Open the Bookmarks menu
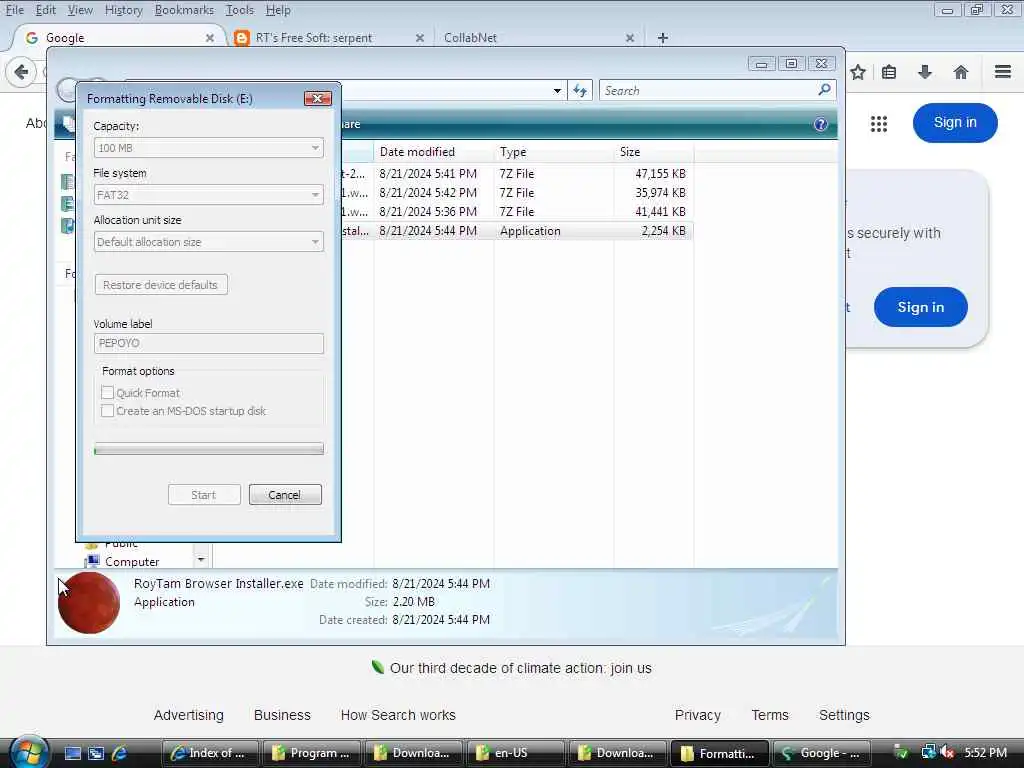Image resolution: width=1024 pixels, height=768 pixels. click(x=184, y=10)
